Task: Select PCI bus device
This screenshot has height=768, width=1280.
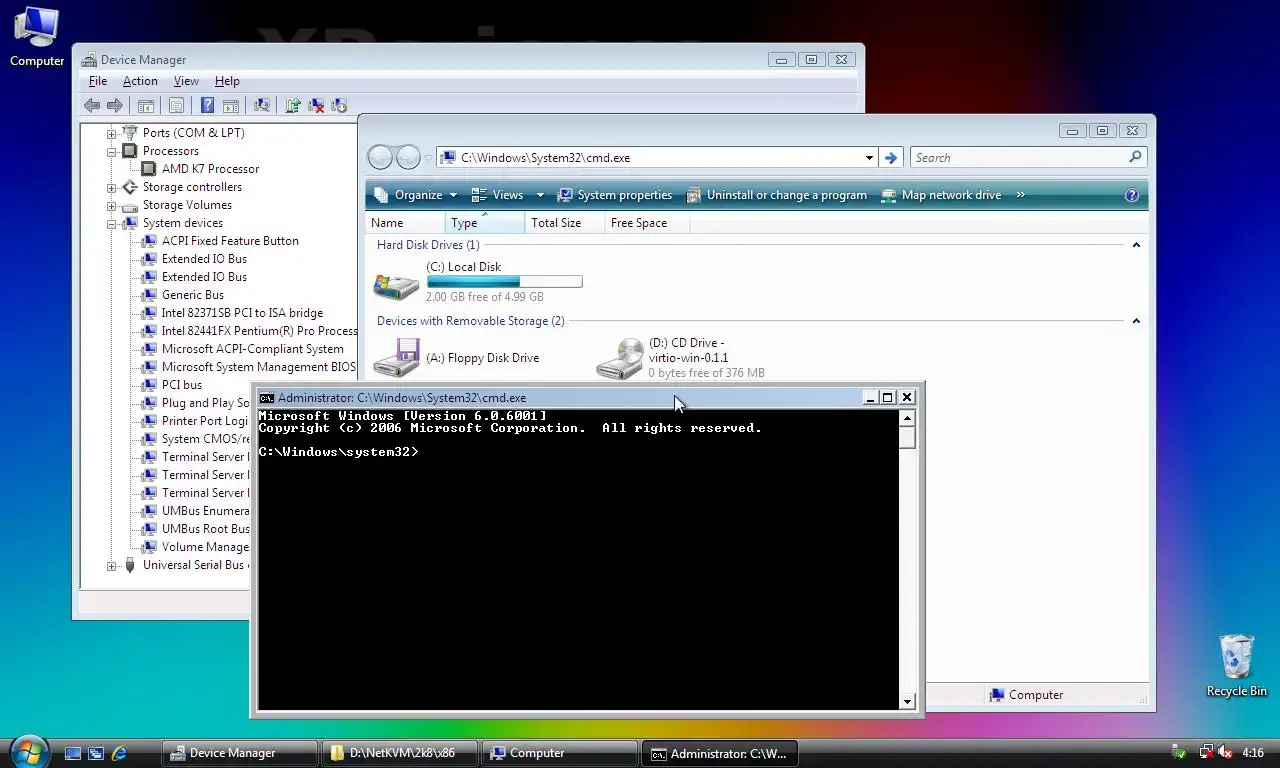Action: (x=182, y=385)
